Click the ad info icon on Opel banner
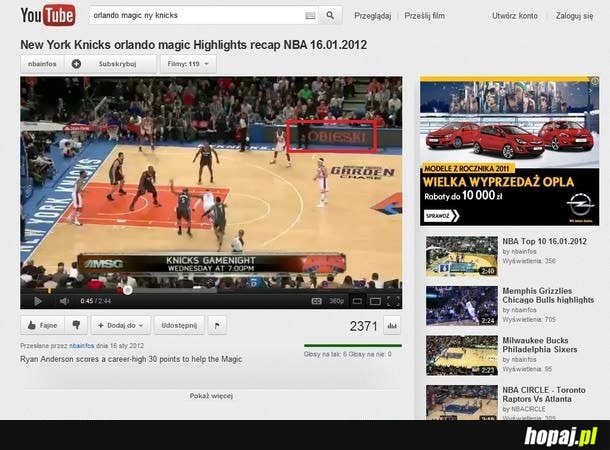The height and width of the screenshot is (450, 610). pos(594,81)
